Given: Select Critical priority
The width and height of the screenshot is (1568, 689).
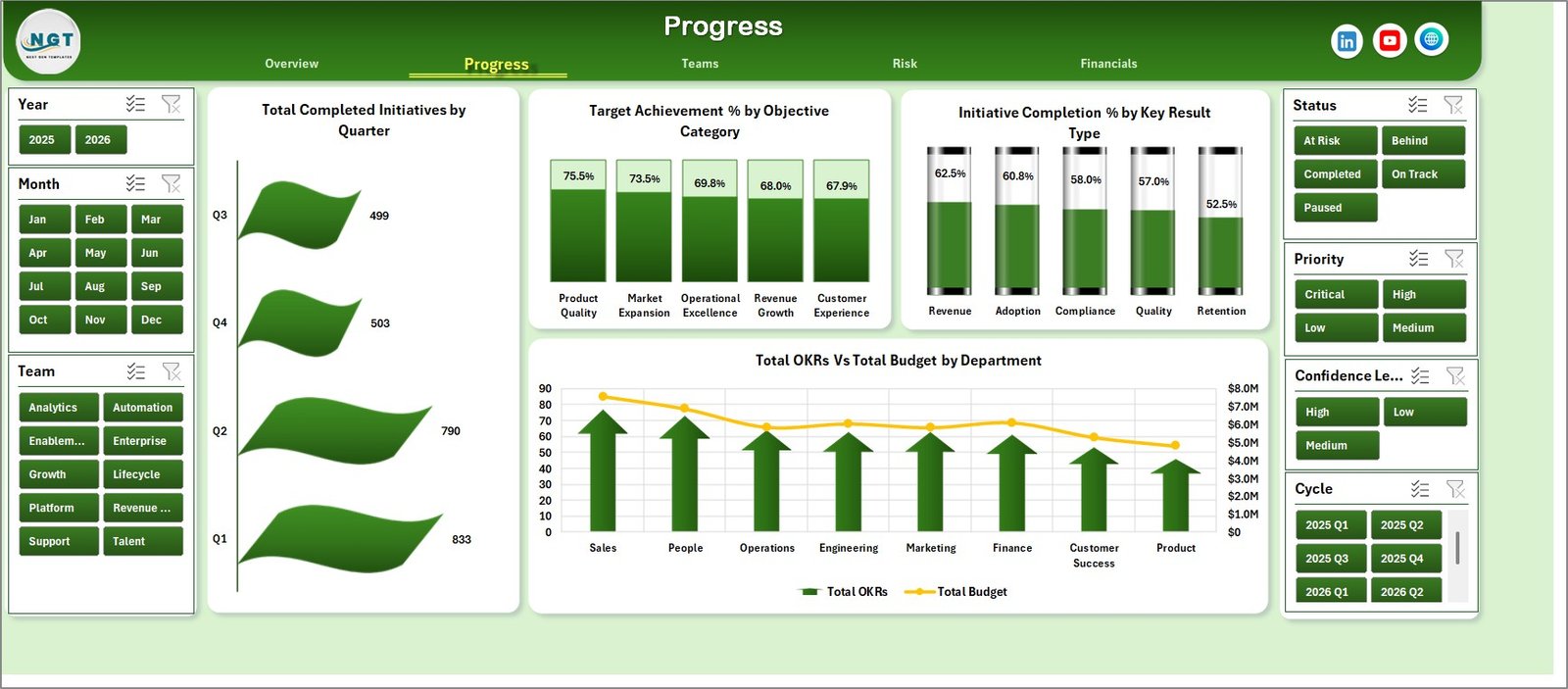Looking at the screenshot, I should (1337, 295).
